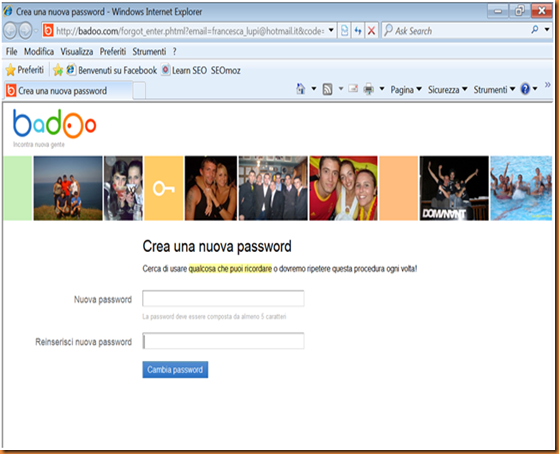559x454 pixels.
Task: Click the Read mail envelope icon
Action: click(x=353, y=88)
